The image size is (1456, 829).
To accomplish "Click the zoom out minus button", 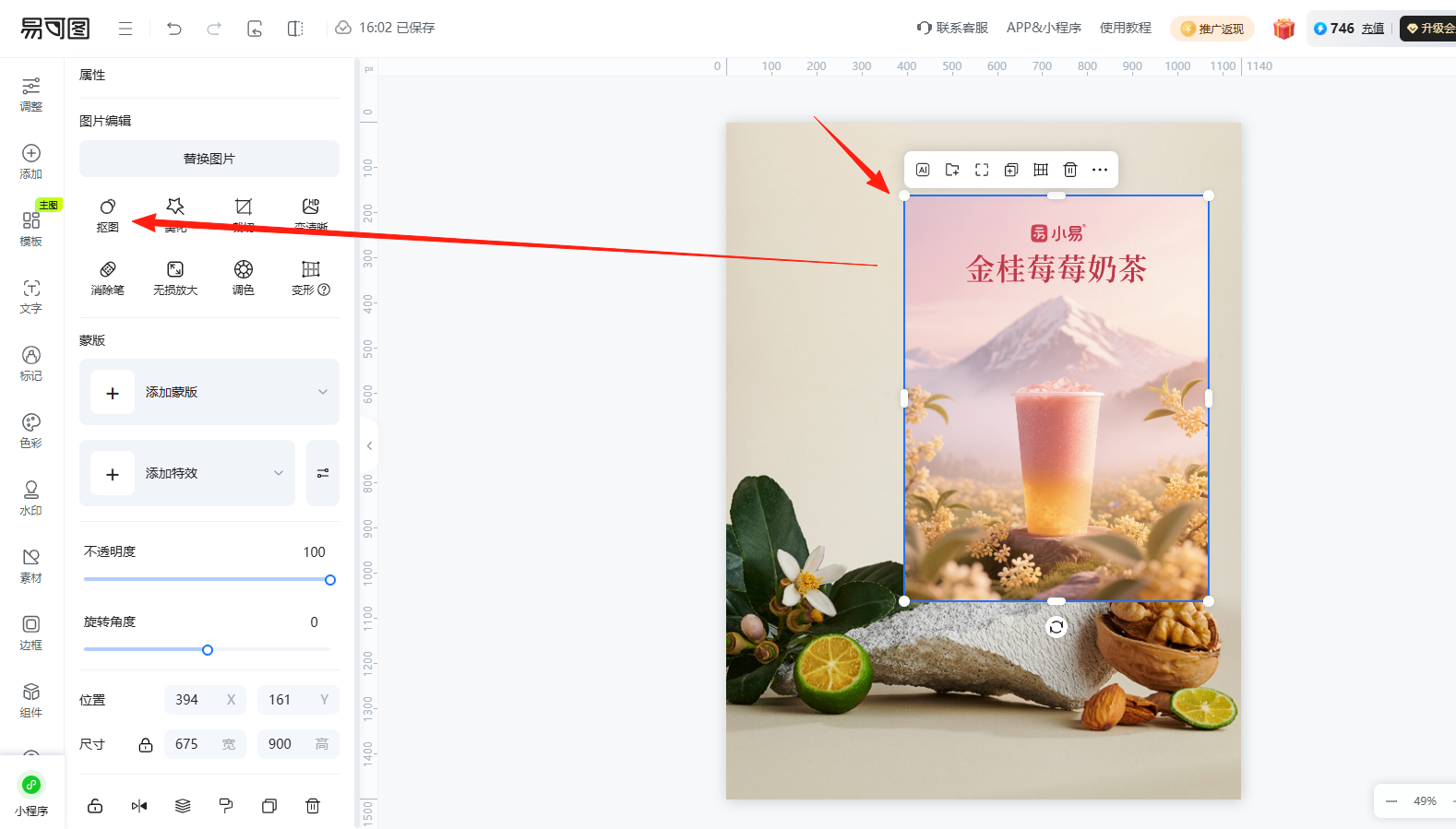I will pyautogui.click(x=1391, y=801).
